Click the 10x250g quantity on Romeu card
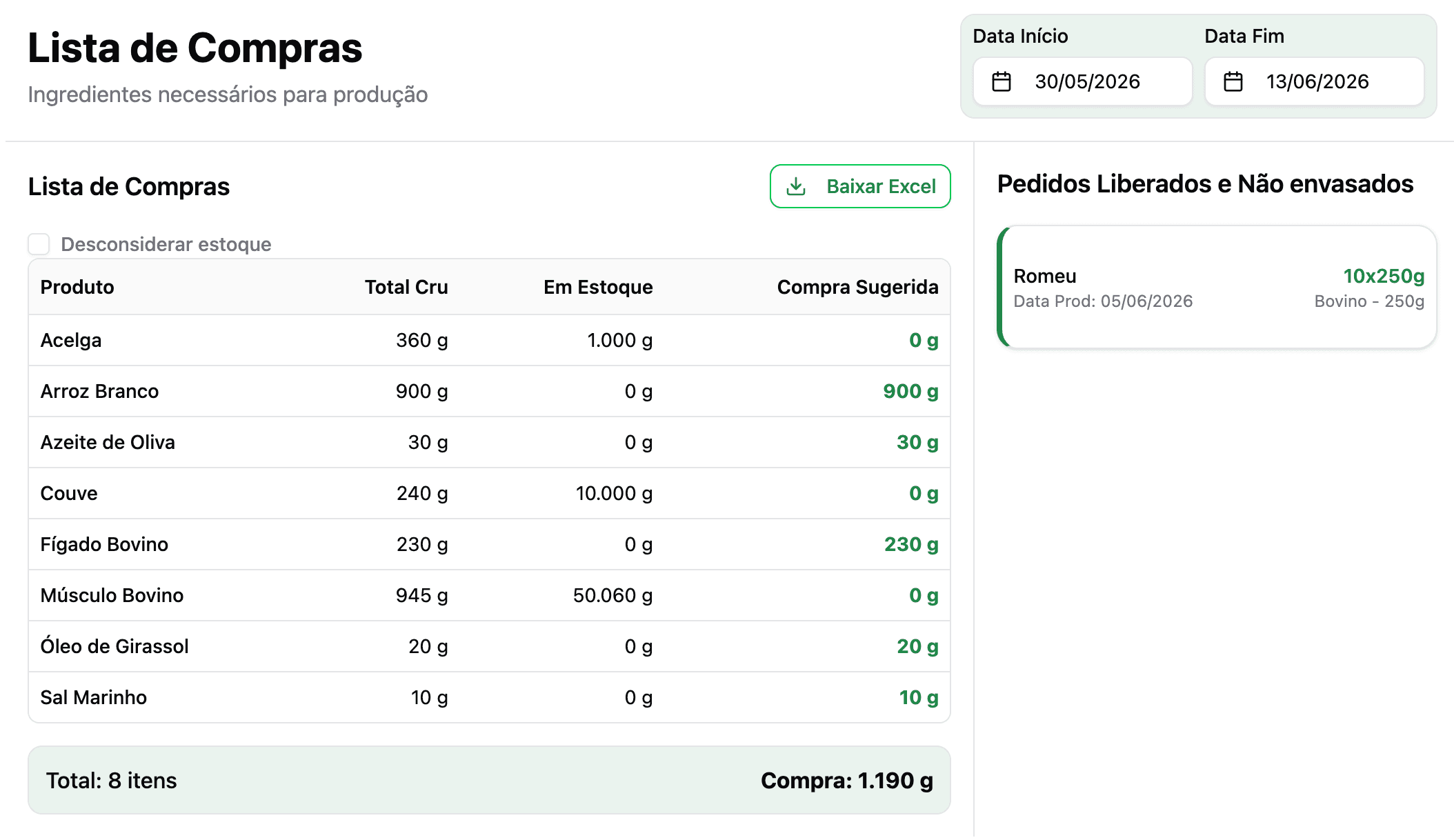The width and height of the screenshot is (1454, 840). coord(1384,276)
